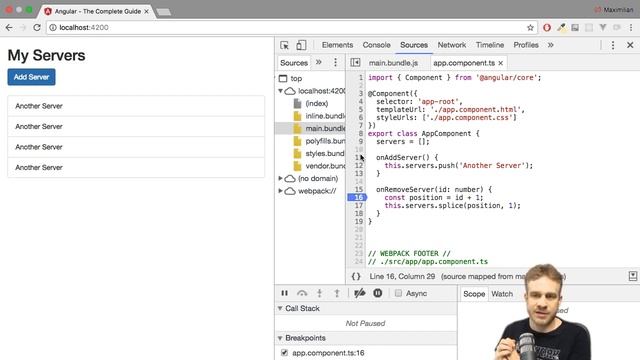Select the Sources navigator pane tab
Image resolution: width=640 pixels, height=360 pixels.
tap(294, 63)
